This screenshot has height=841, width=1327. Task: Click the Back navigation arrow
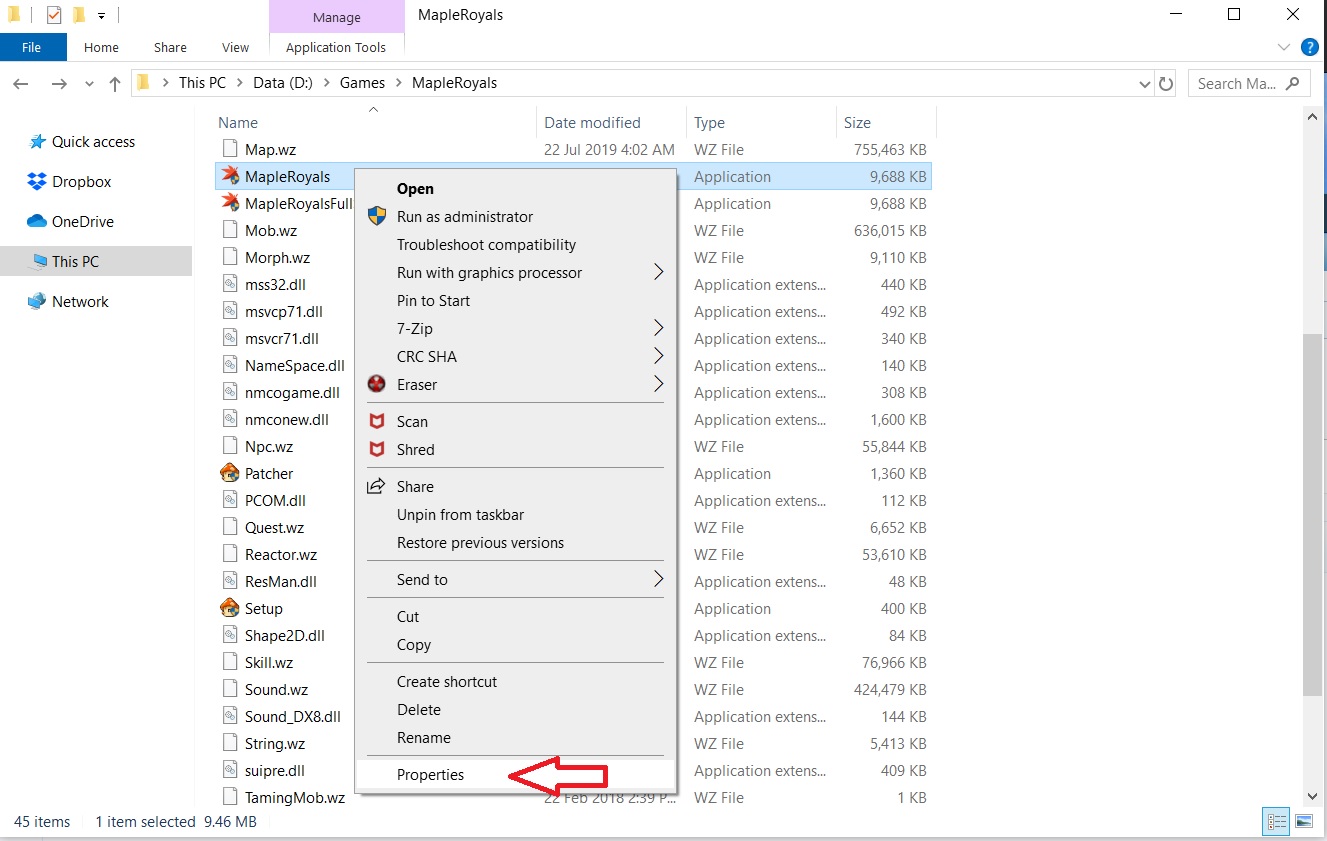pos(21,84)
